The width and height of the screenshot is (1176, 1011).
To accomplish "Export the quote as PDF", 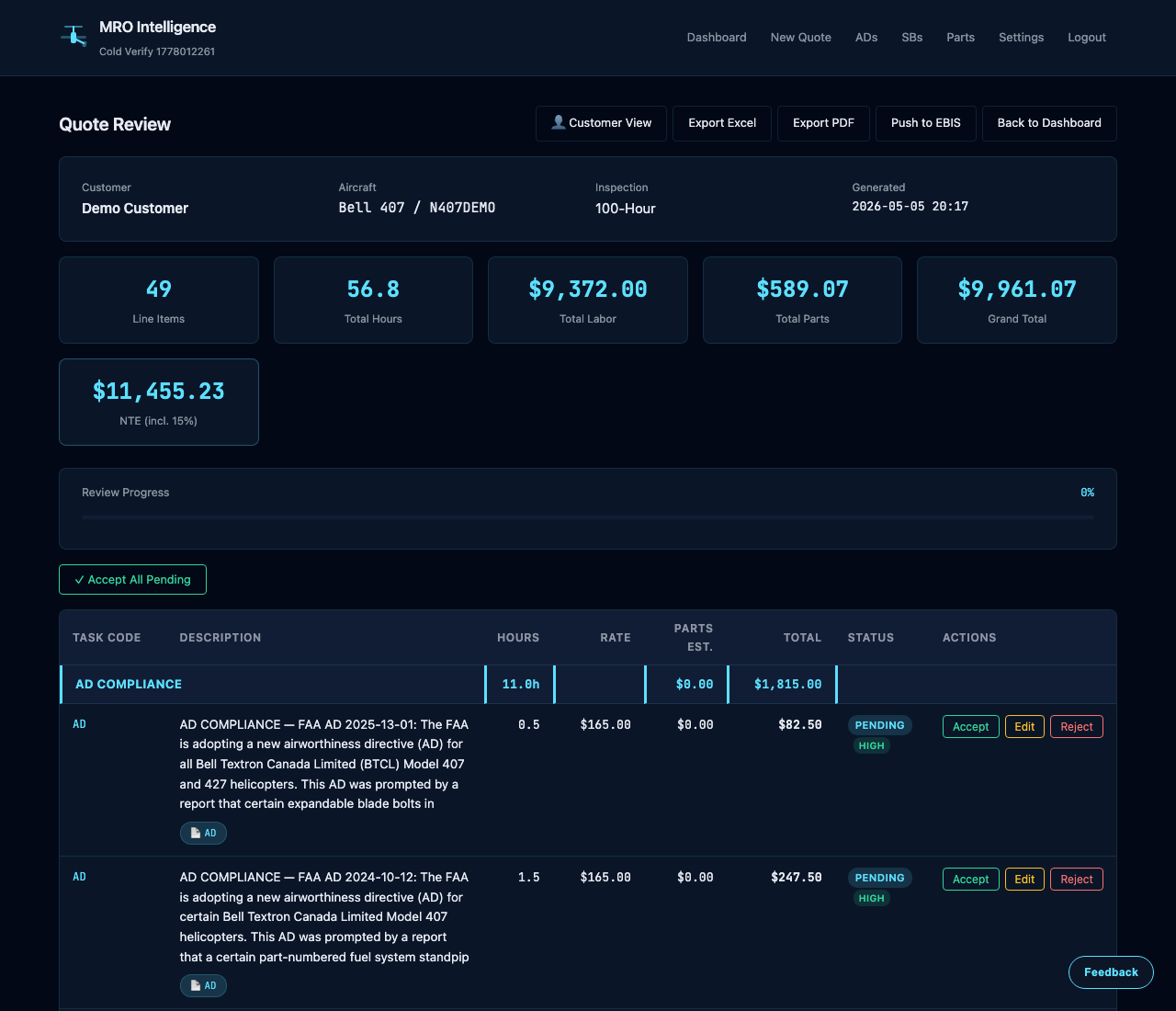I will pyautogui.click(x=823, y=123).
